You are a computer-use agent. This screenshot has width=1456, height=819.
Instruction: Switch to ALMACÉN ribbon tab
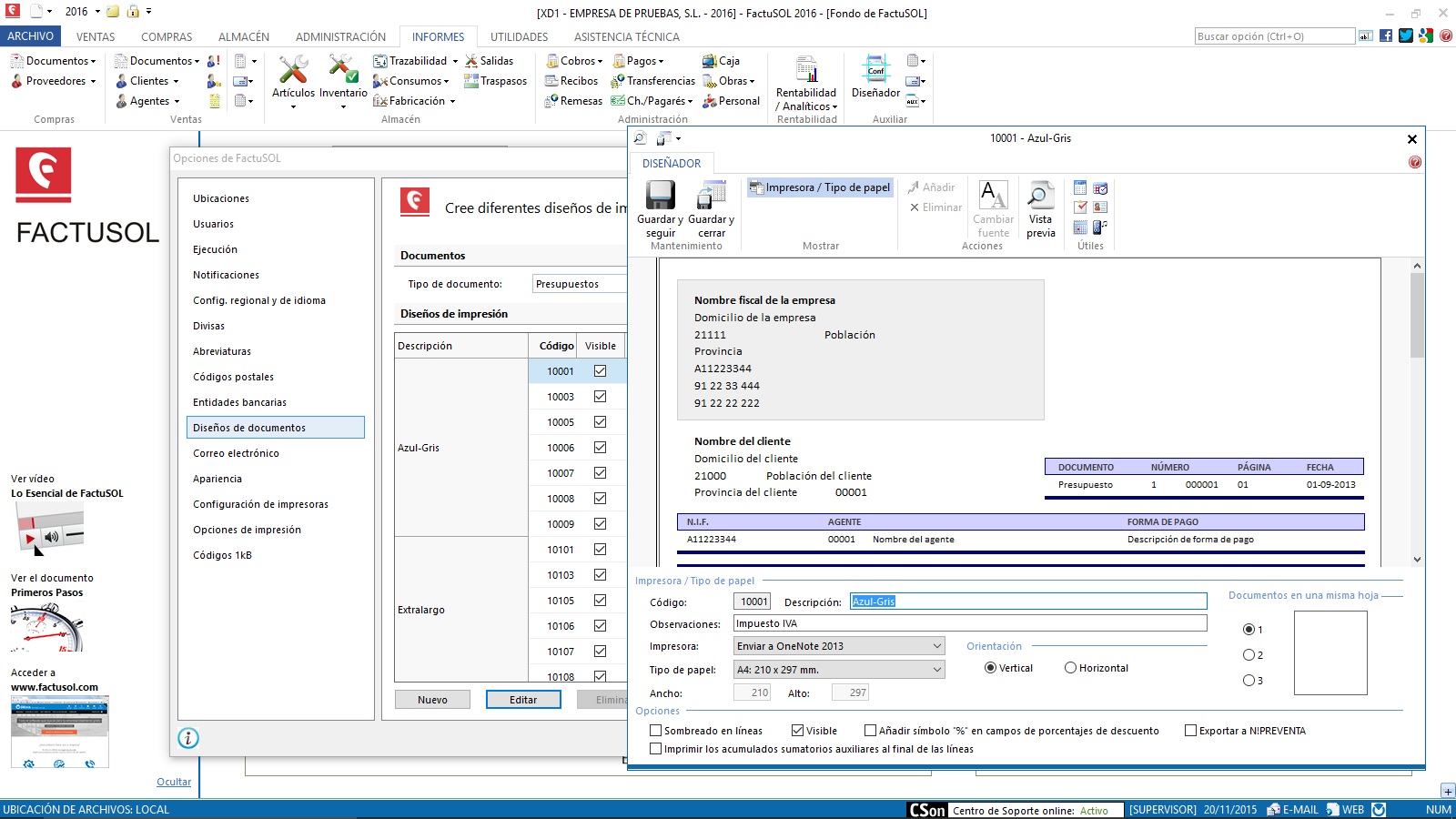pyautogui.click(x=244, y=37)
